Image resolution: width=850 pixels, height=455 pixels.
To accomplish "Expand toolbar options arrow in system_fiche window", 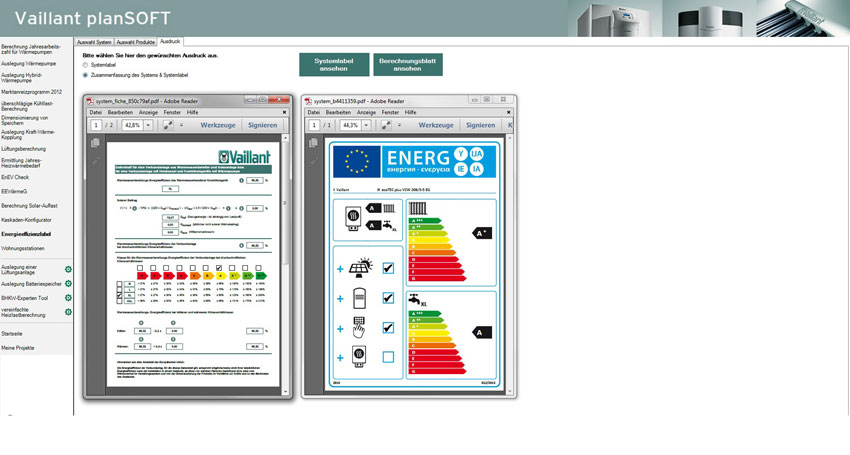I will (x=181, y=125).
